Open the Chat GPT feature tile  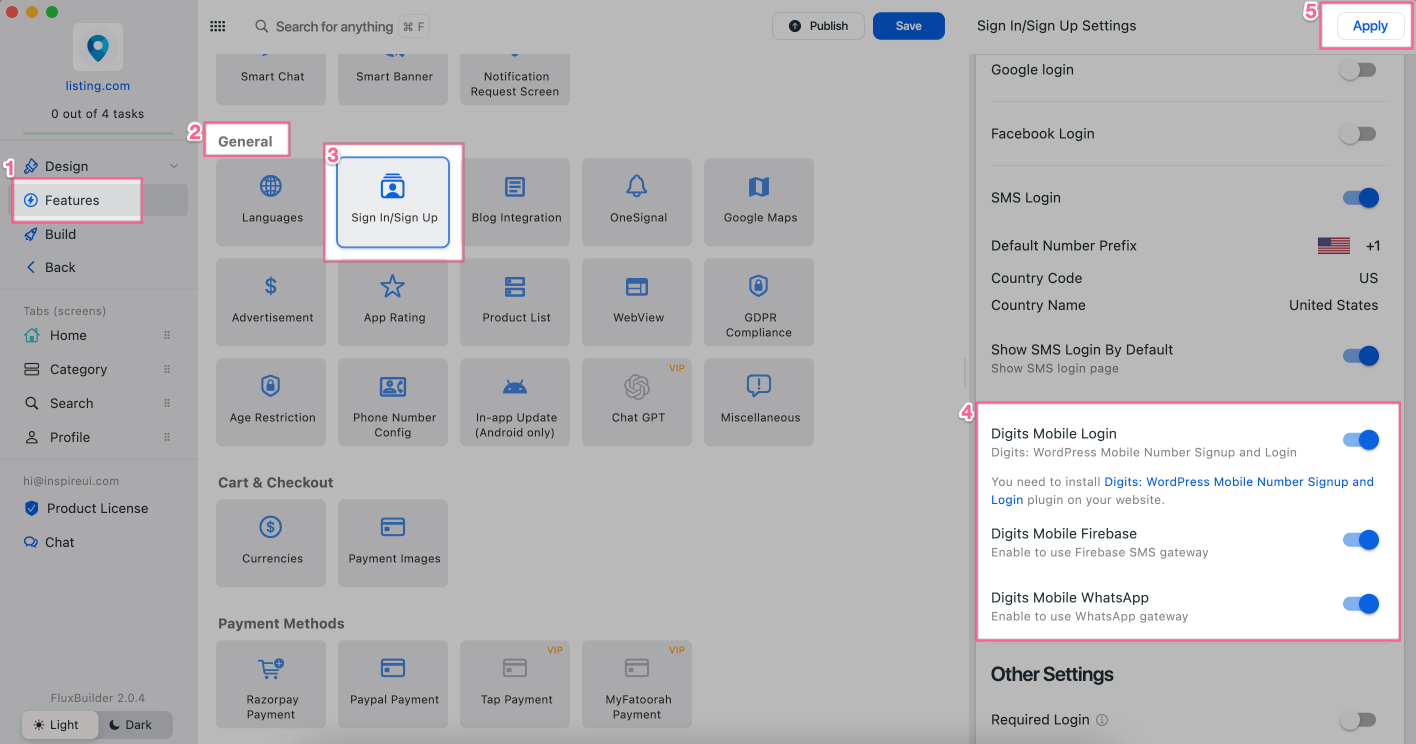click(x=637, y=401)
